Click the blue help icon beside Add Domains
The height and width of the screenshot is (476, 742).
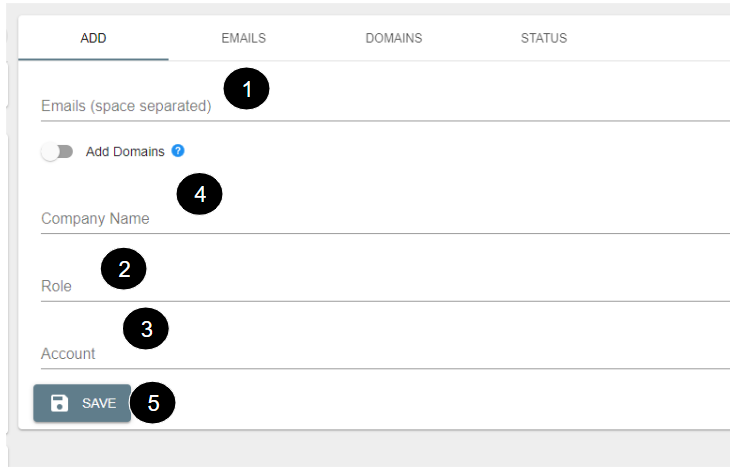(x=178, y=151)
